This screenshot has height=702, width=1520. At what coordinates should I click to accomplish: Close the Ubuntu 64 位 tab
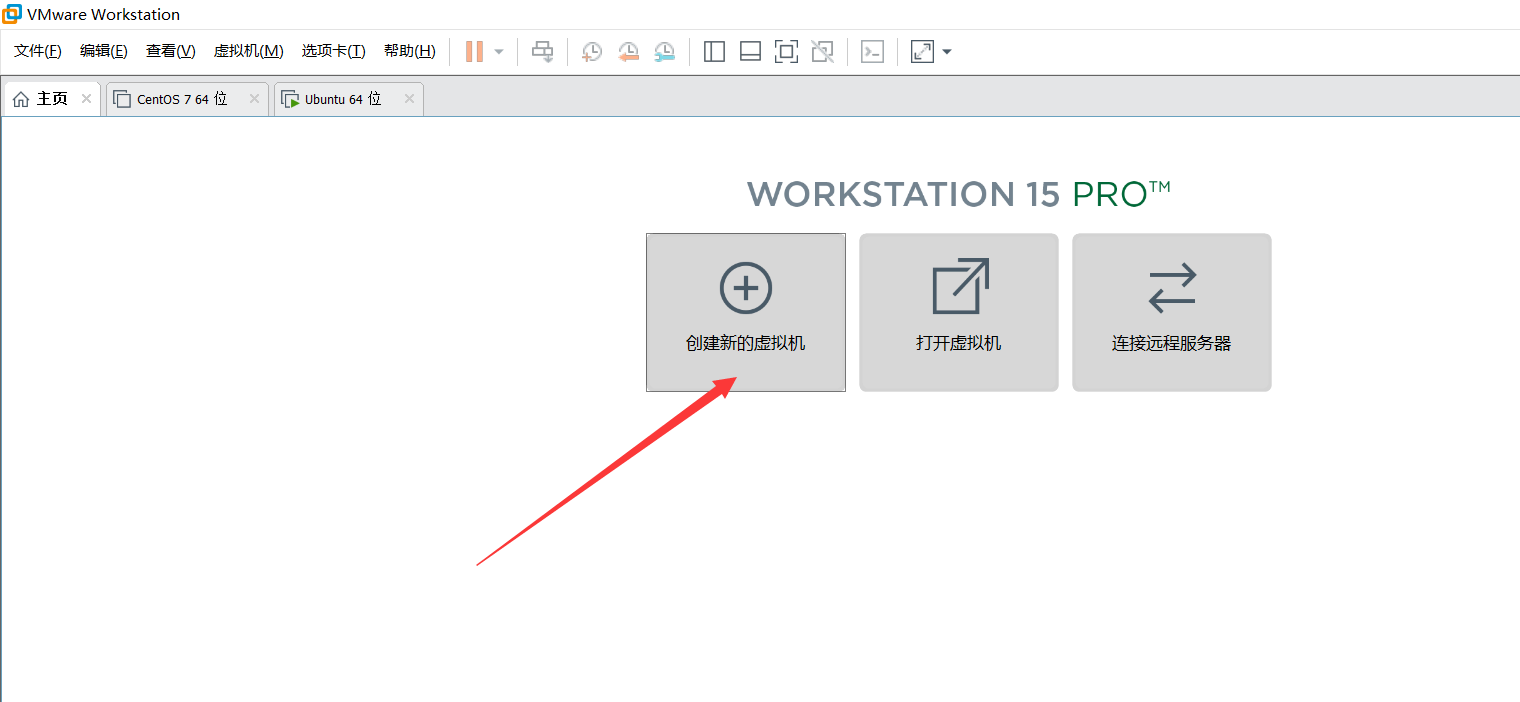(409, 99)
